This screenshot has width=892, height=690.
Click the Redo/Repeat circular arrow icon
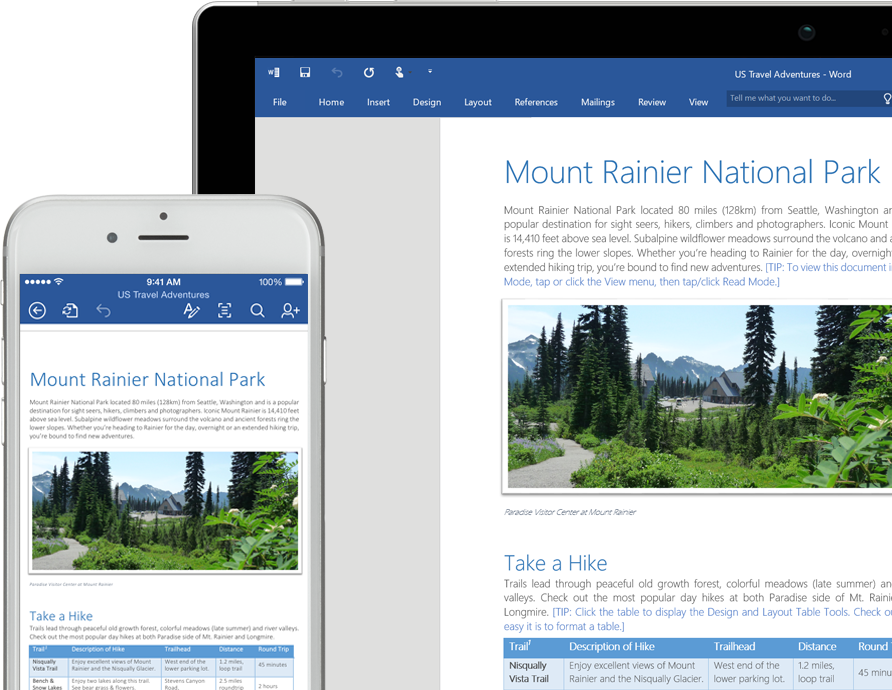pos(369,73)
